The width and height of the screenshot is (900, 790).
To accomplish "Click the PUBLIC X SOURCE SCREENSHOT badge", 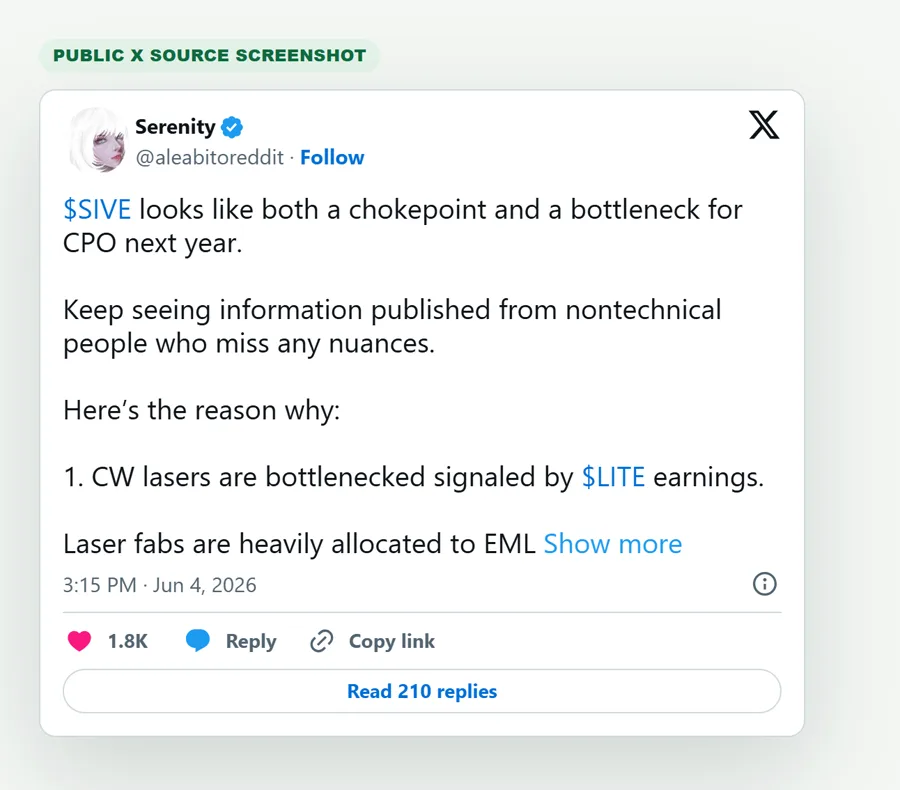I will (210, 56).
